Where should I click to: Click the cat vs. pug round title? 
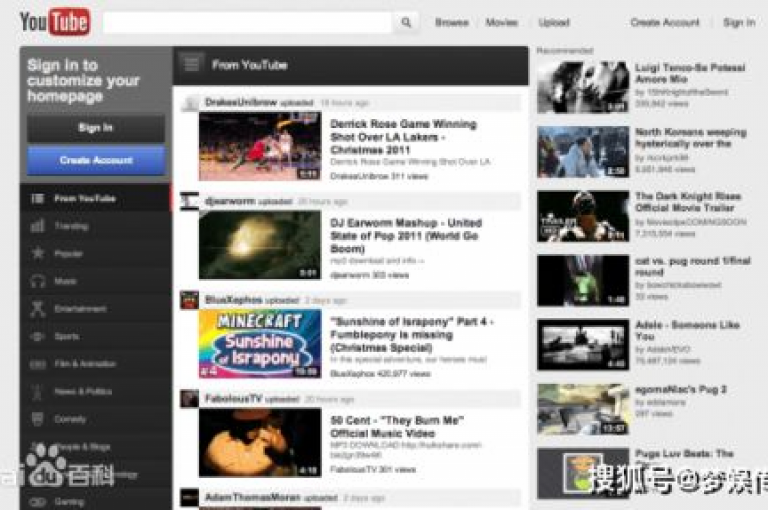[693, 267]
